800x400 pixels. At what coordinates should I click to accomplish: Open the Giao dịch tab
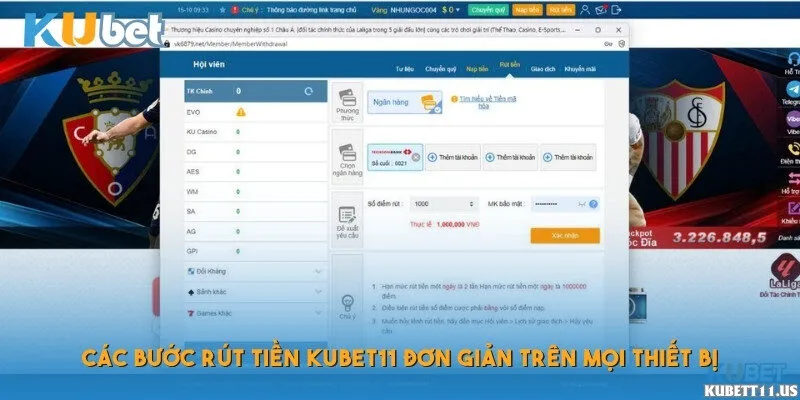coord(543,69)
